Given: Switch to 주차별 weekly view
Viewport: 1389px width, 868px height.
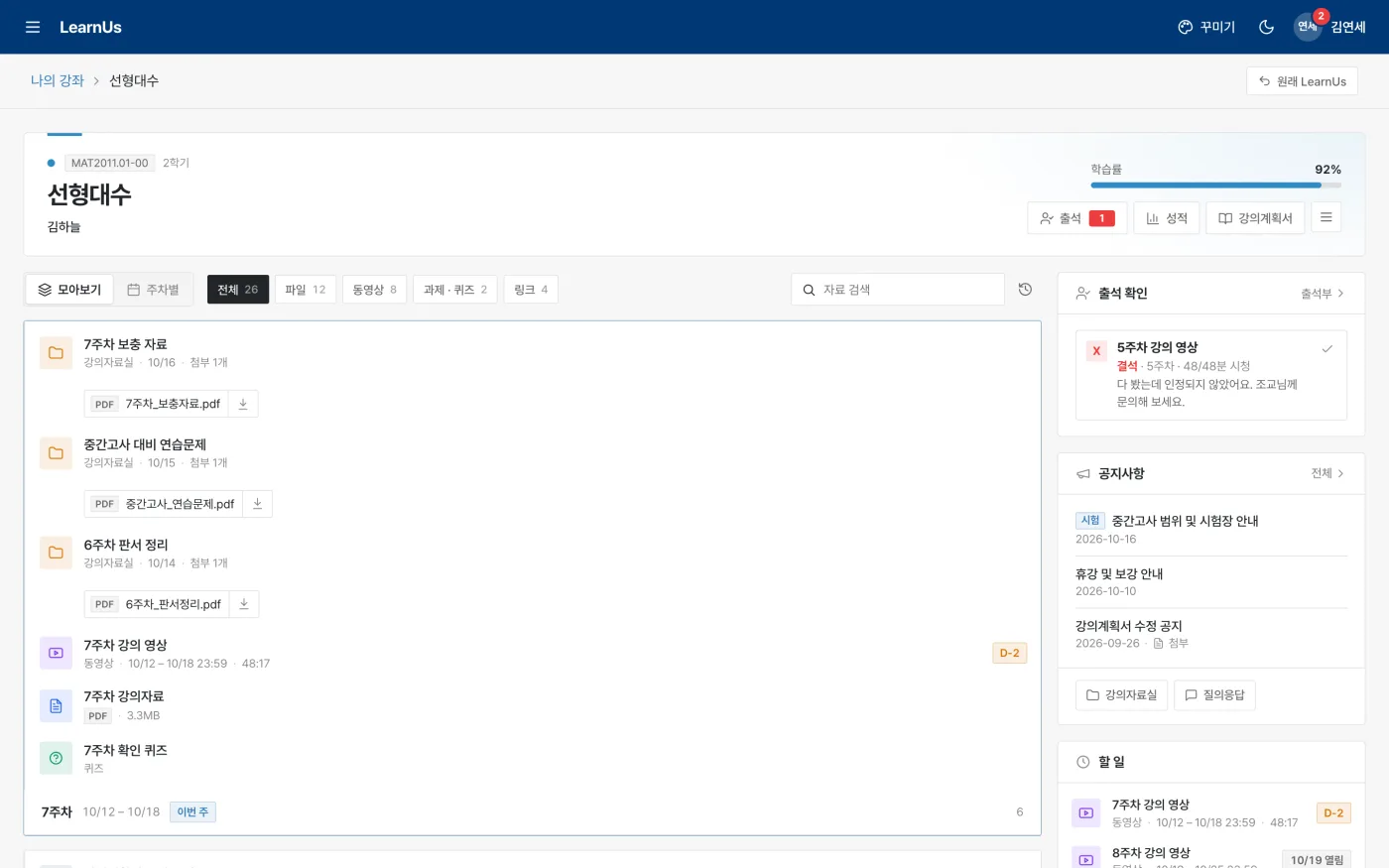Looking at the screenshot, I should pyautogui.click(x=153, y=290).
